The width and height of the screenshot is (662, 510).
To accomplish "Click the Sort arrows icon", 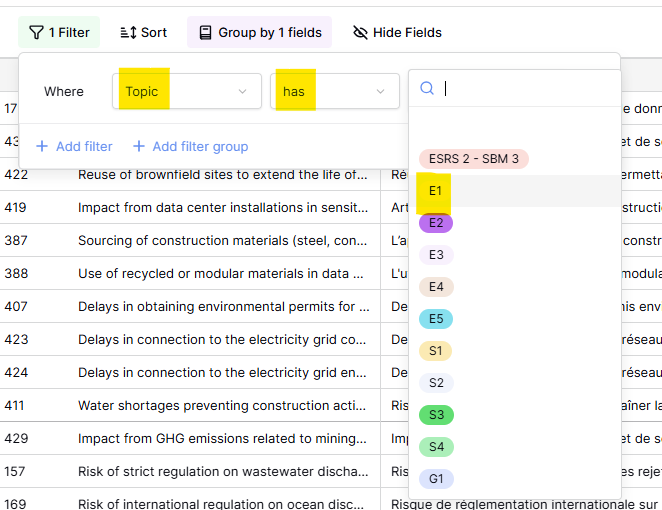I will pos(128,33).
